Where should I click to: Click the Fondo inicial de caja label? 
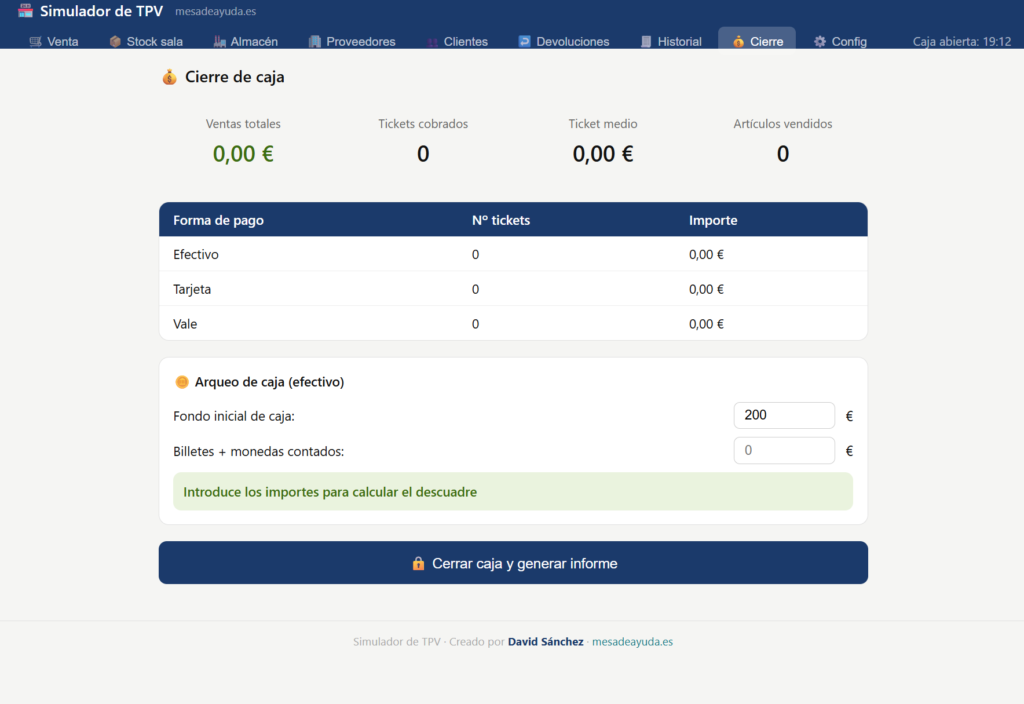pos(234,416)
